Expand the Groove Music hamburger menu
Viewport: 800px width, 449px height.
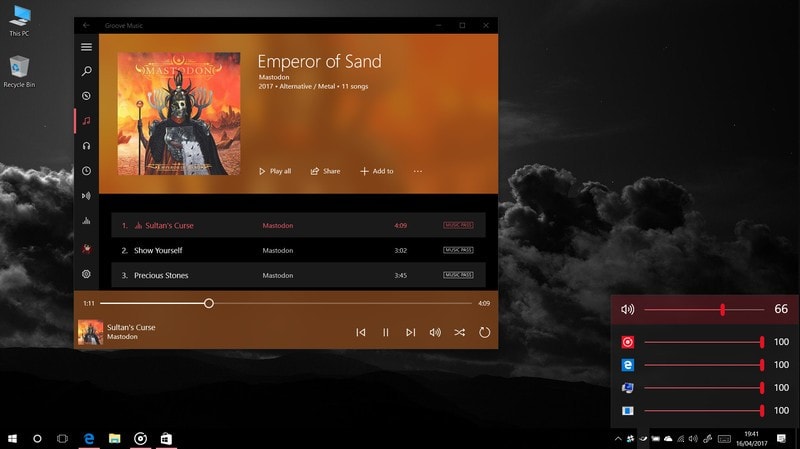tap(86, 47)
